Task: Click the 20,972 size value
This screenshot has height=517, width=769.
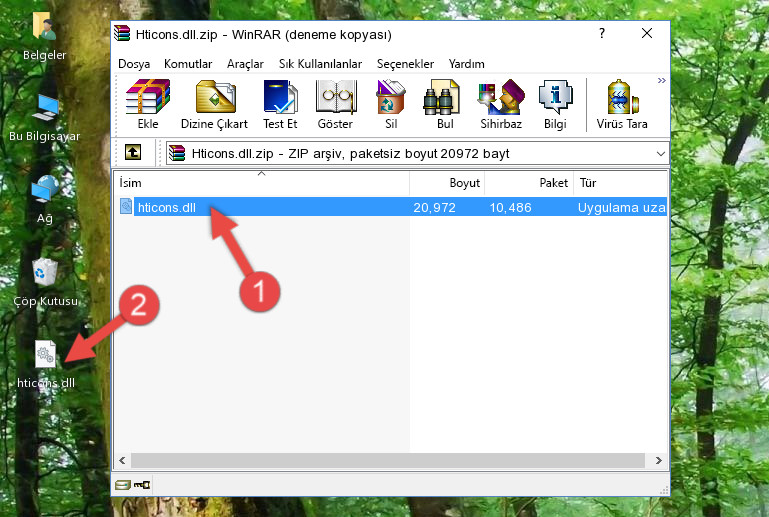Action: tap(434, 208)
